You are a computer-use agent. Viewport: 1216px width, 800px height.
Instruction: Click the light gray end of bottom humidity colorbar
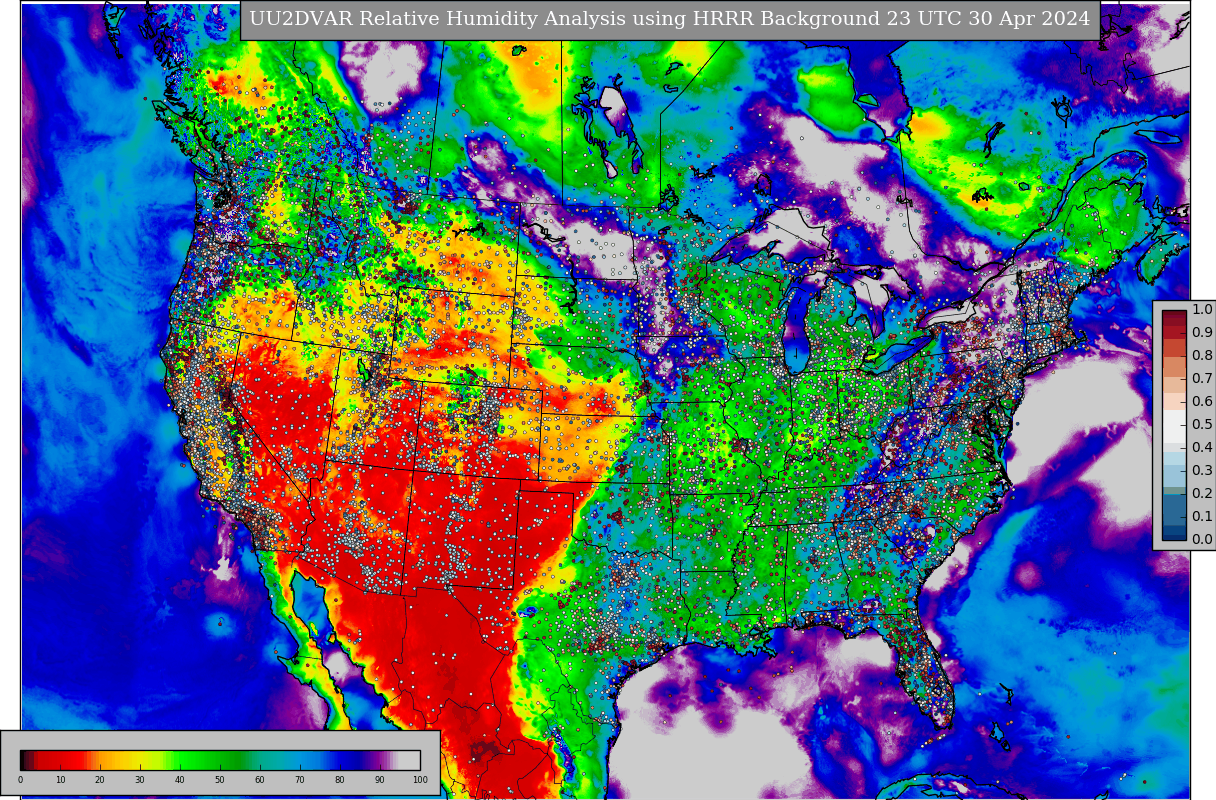410,760
